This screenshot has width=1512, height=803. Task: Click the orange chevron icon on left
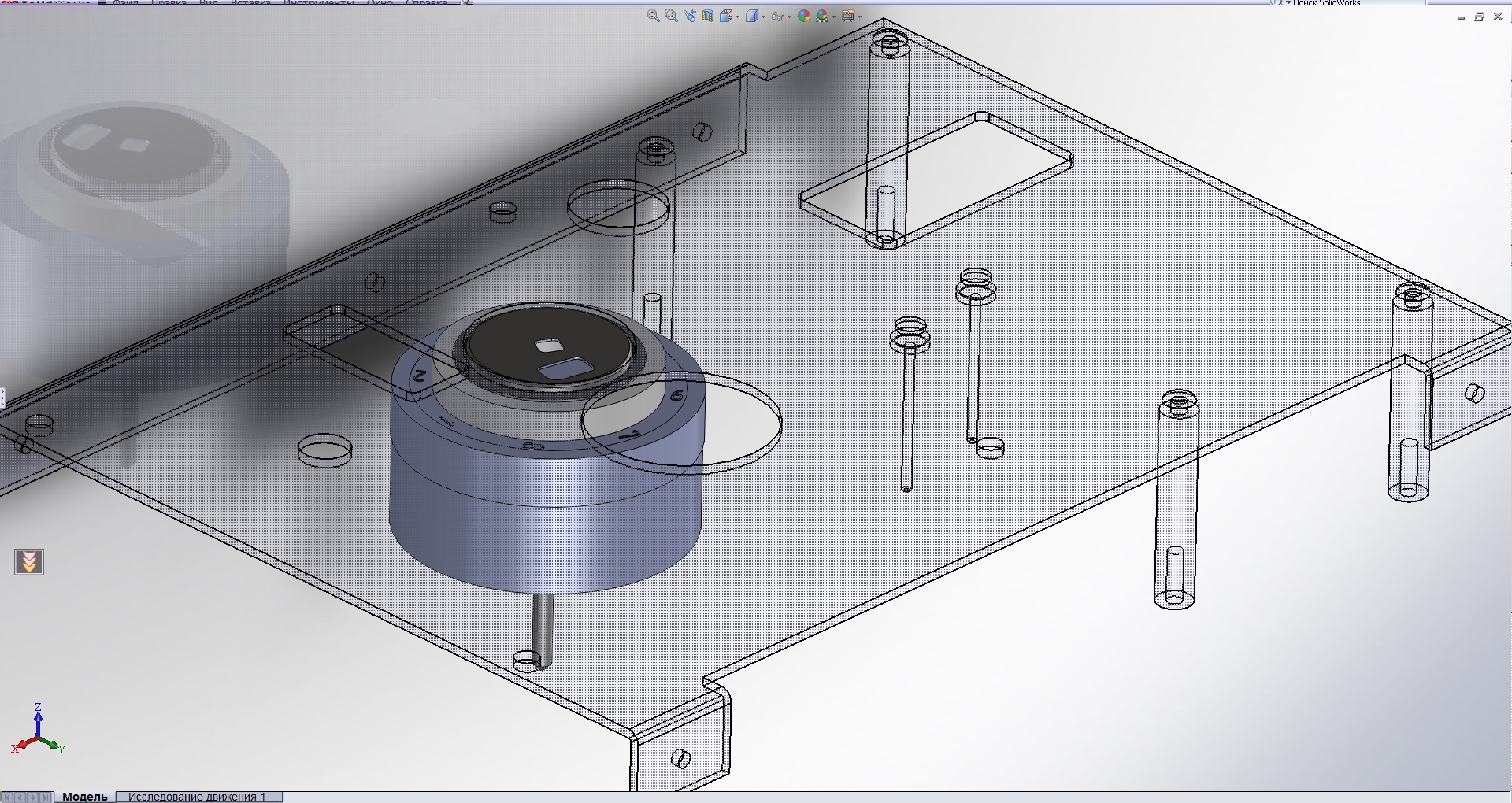[x=29, y=562]
